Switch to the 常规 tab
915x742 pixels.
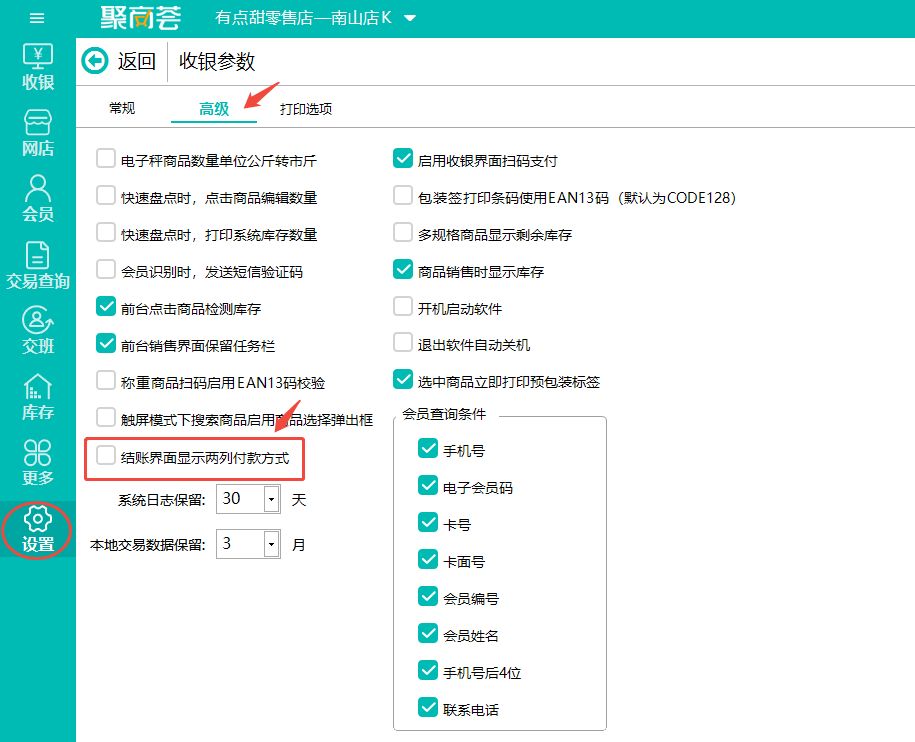(x=122, y=108)
